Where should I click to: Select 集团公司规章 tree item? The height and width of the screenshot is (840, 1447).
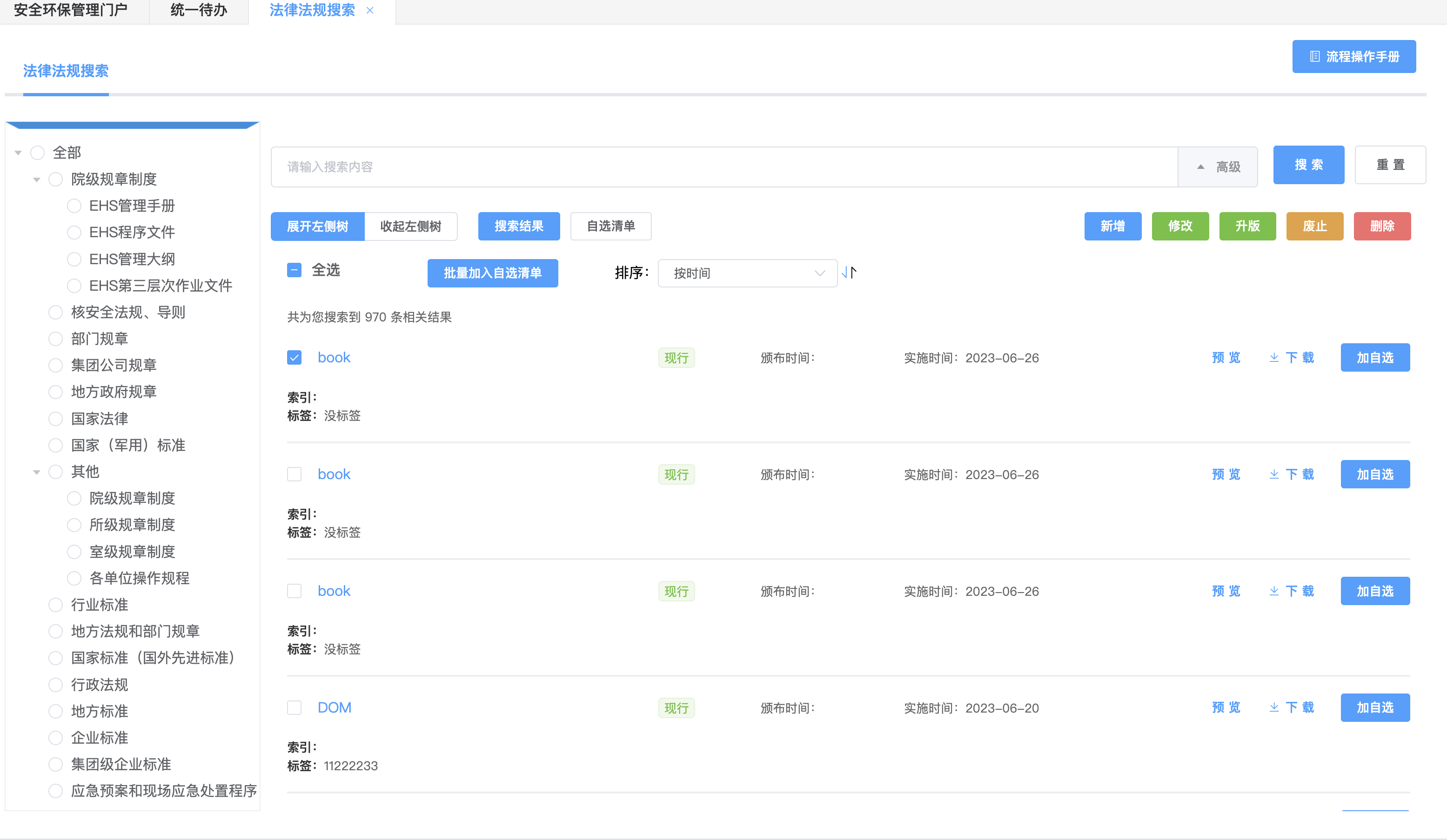(114, 365)
